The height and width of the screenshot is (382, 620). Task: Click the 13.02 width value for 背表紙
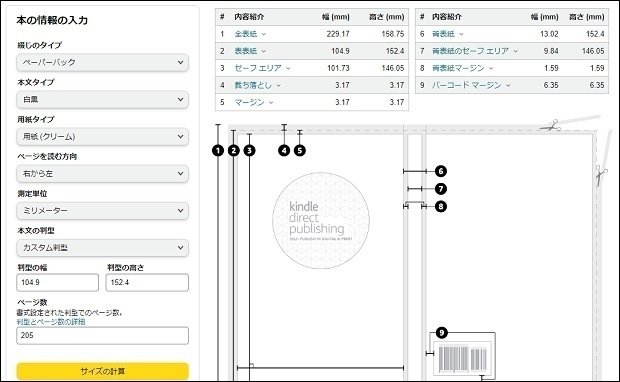pyautogui.click(x=549, y=34)
